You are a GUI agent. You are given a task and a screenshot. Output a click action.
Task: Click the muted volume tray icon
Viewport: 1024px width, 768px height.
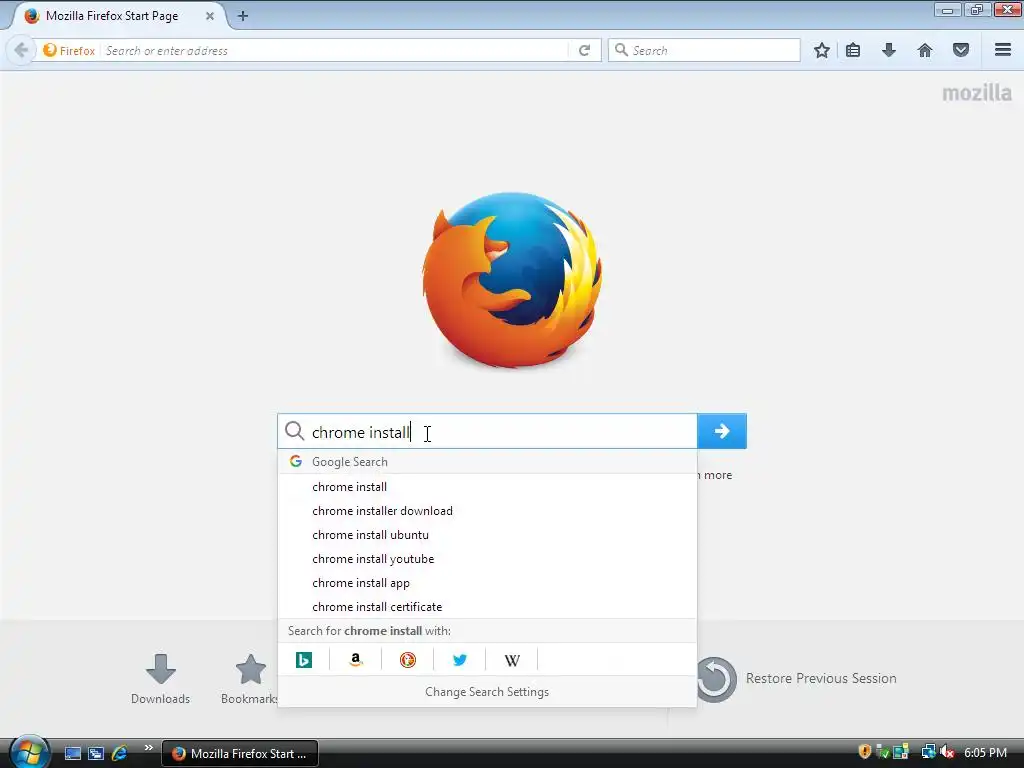pyautogui.click(x=946, y=752)
